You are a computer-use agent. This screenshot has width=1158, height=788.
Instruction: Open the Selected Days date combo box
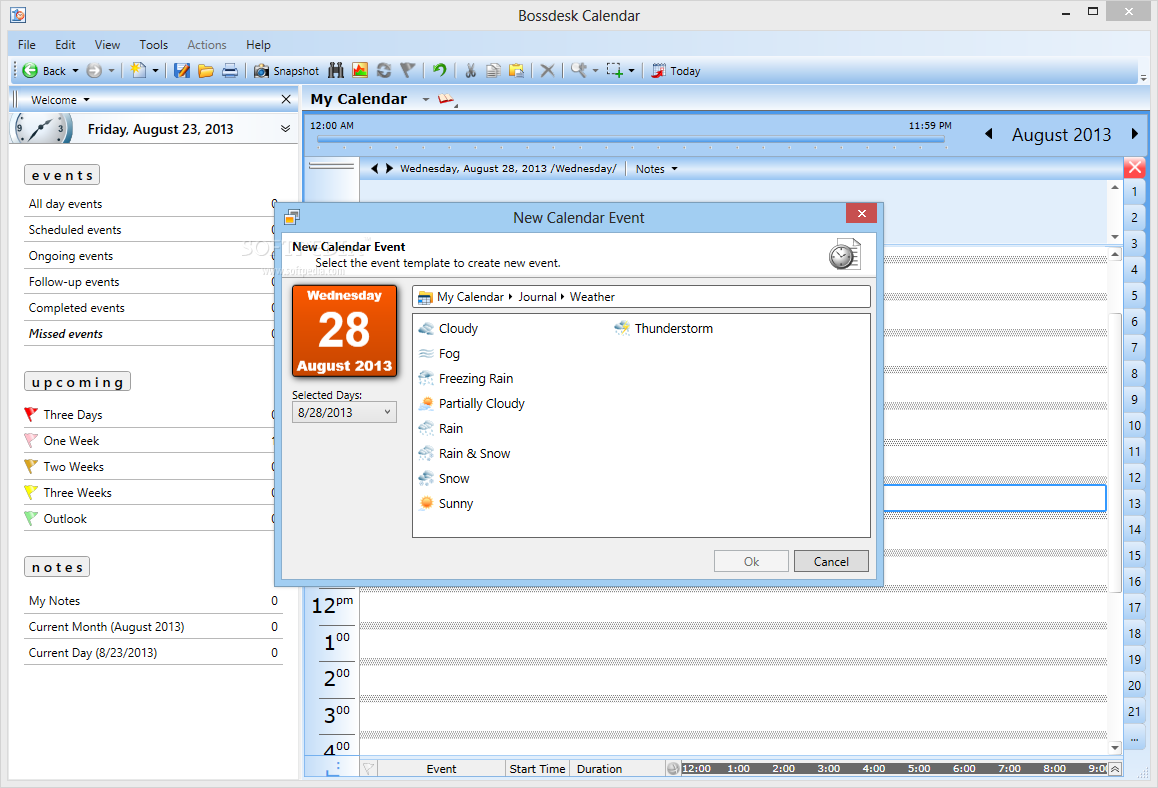[344, 412]
